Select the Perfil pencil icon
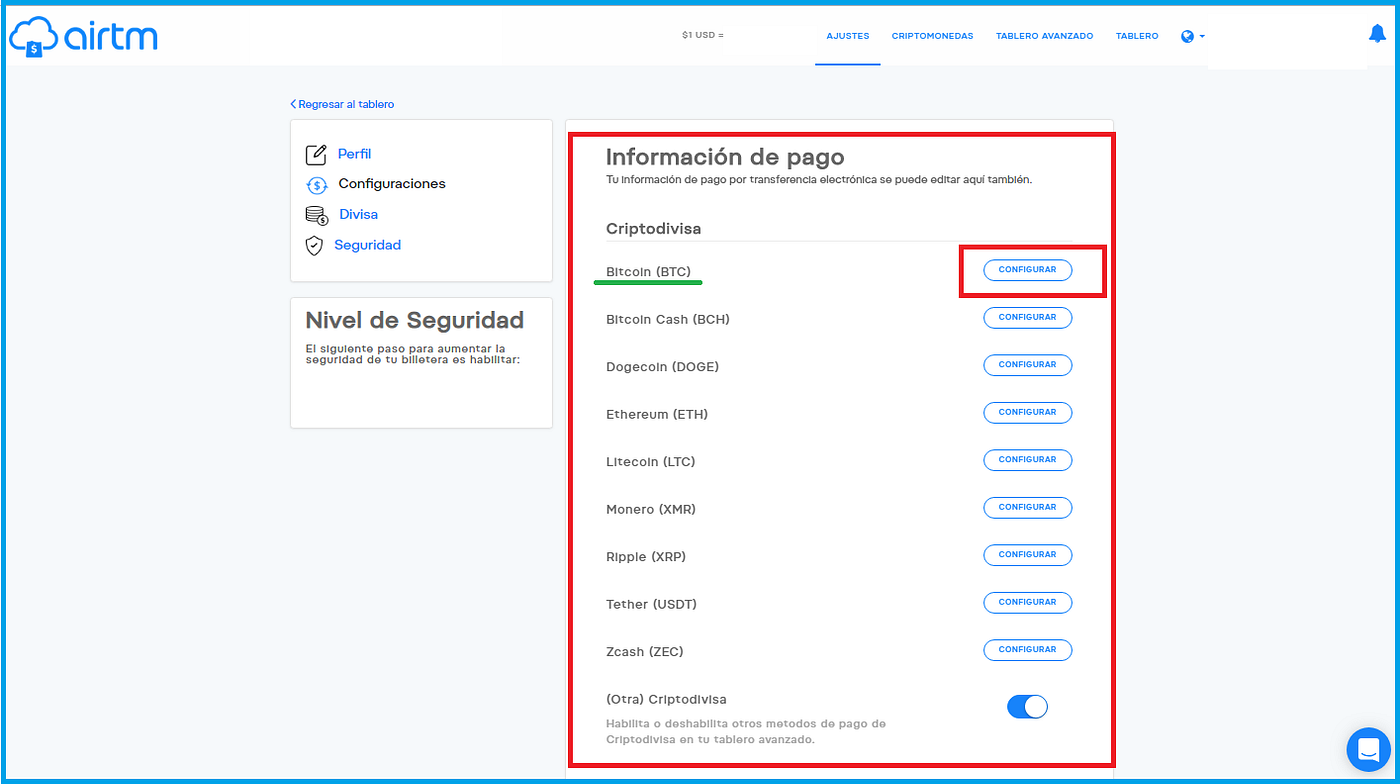1400x784 pixels. [315, 153]
